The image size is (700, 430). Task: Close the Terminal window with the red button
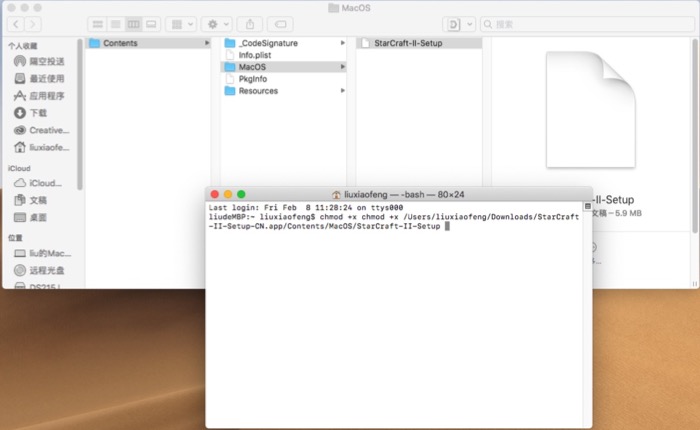pyautogui.click(x=215, y=194)
